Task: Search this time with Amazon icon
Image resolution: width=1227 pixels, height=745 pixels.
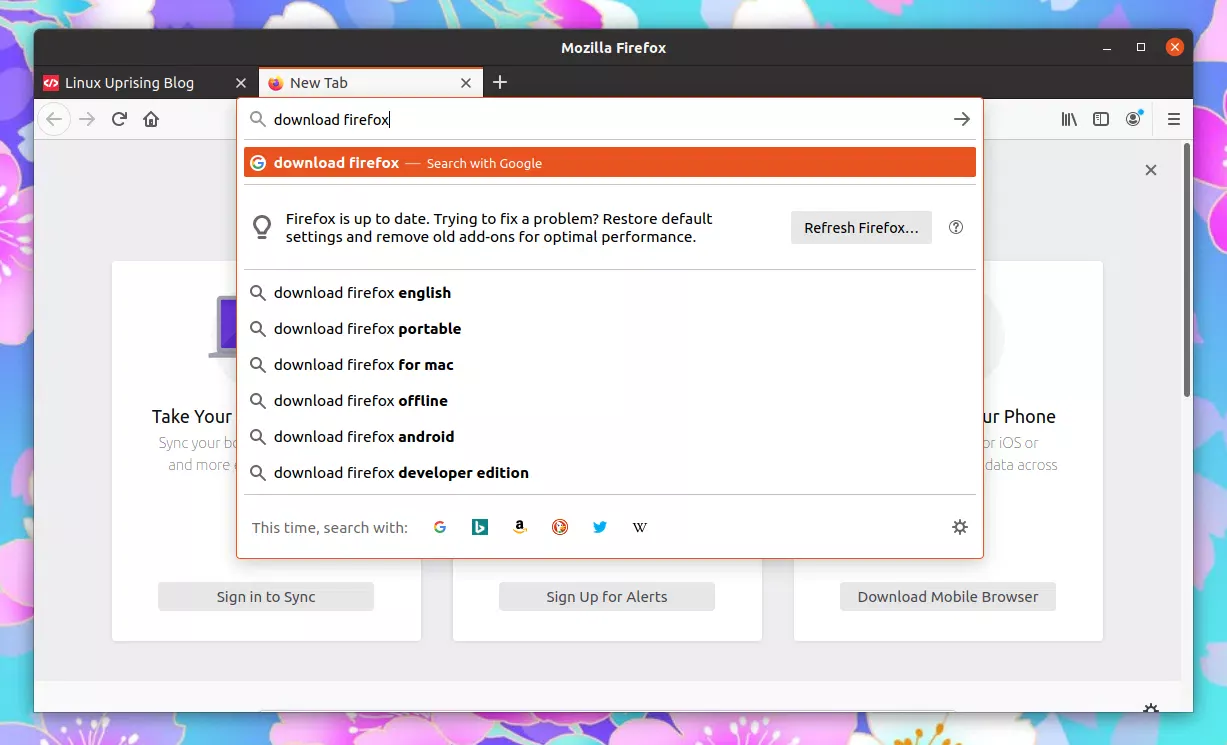Action: tap(520, 527)
